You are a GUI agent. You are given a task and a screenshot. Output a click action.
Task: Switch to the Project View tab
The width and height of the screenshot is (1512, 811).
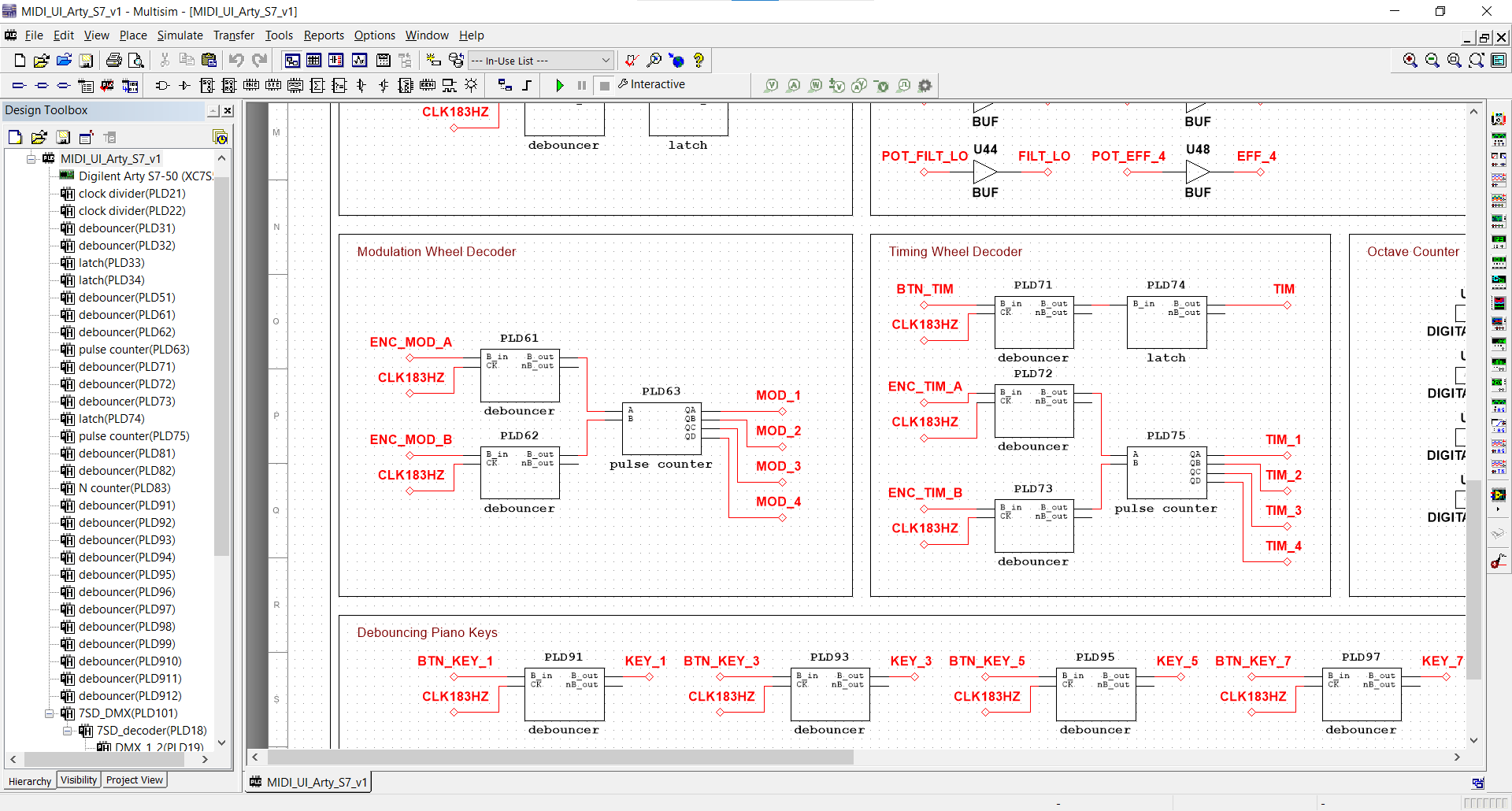click(135, 780)
